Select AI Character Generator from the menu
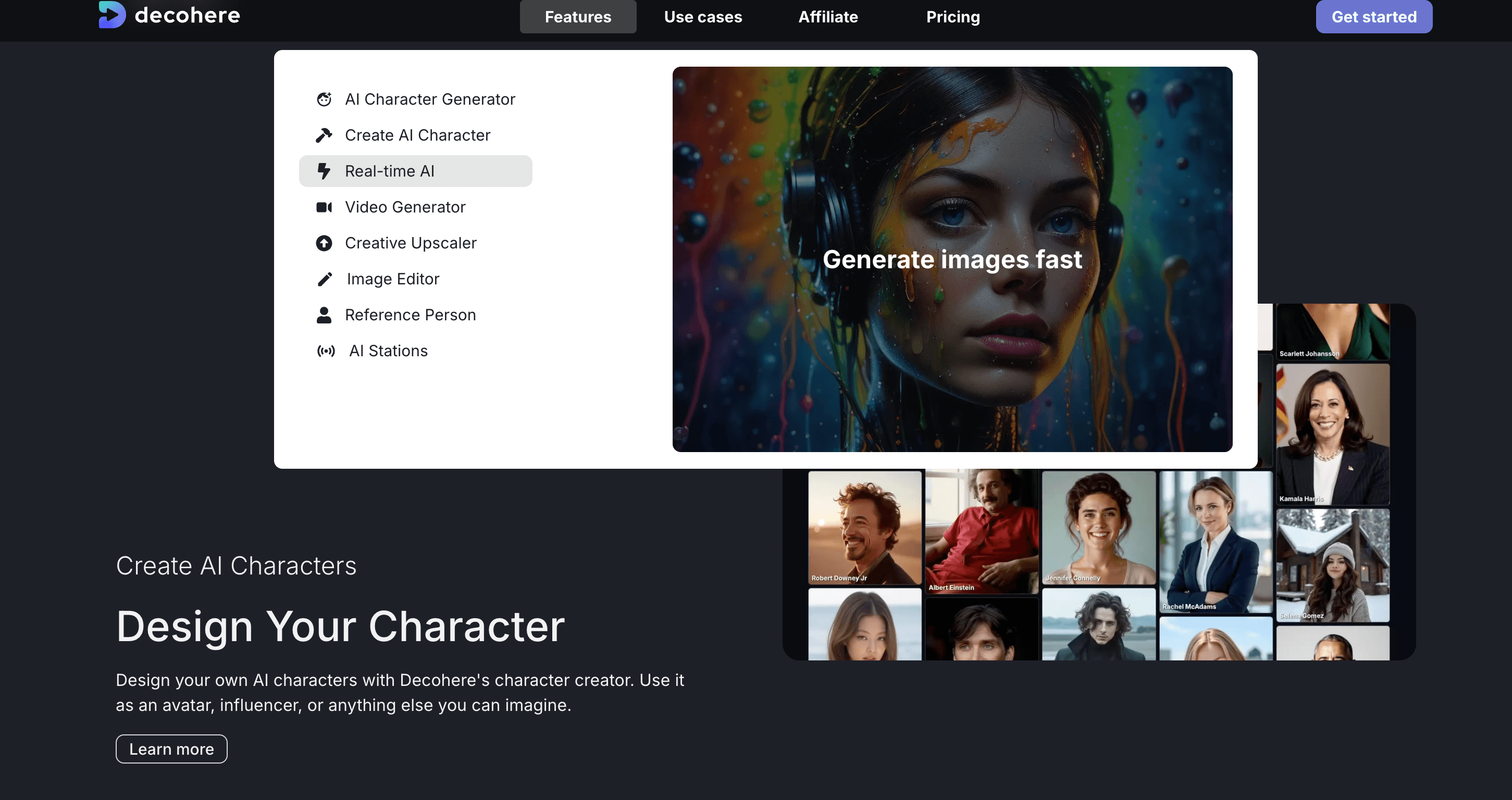Image resolution: width=1512 pixels, height=800 pixels. pyautogui.click(x=416, y=99)
